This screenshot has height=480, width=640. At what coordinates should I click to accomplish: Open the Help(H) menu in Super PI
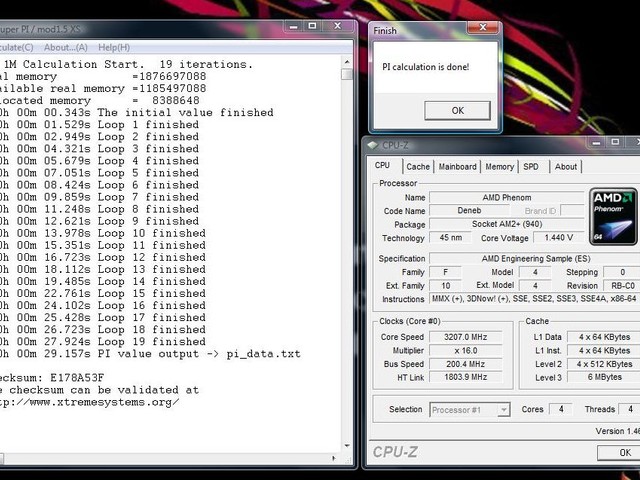pos(114,48)
